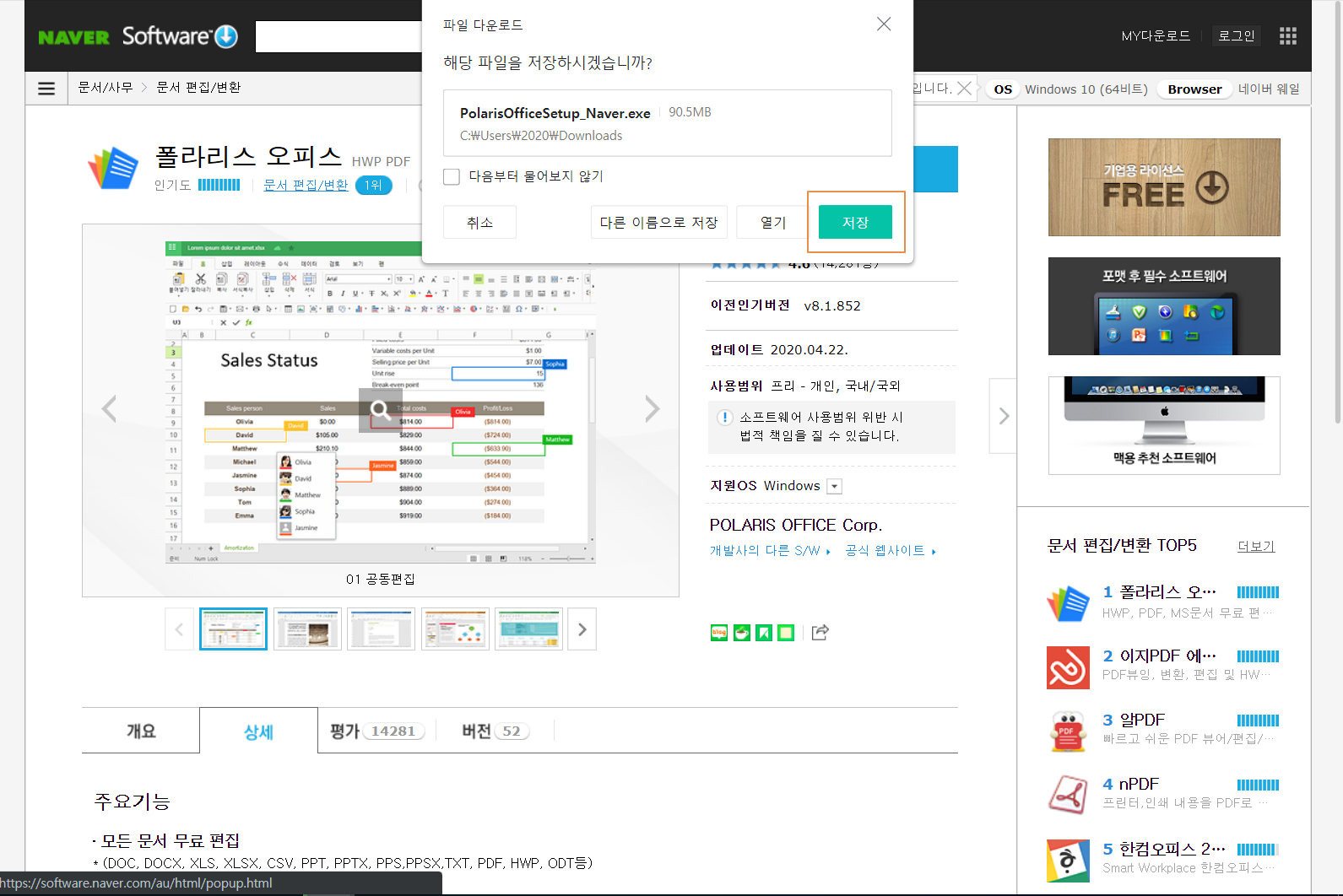Open 문서/사무 breadcrumb
1343x896 pixels.
(x=106, y=87)
